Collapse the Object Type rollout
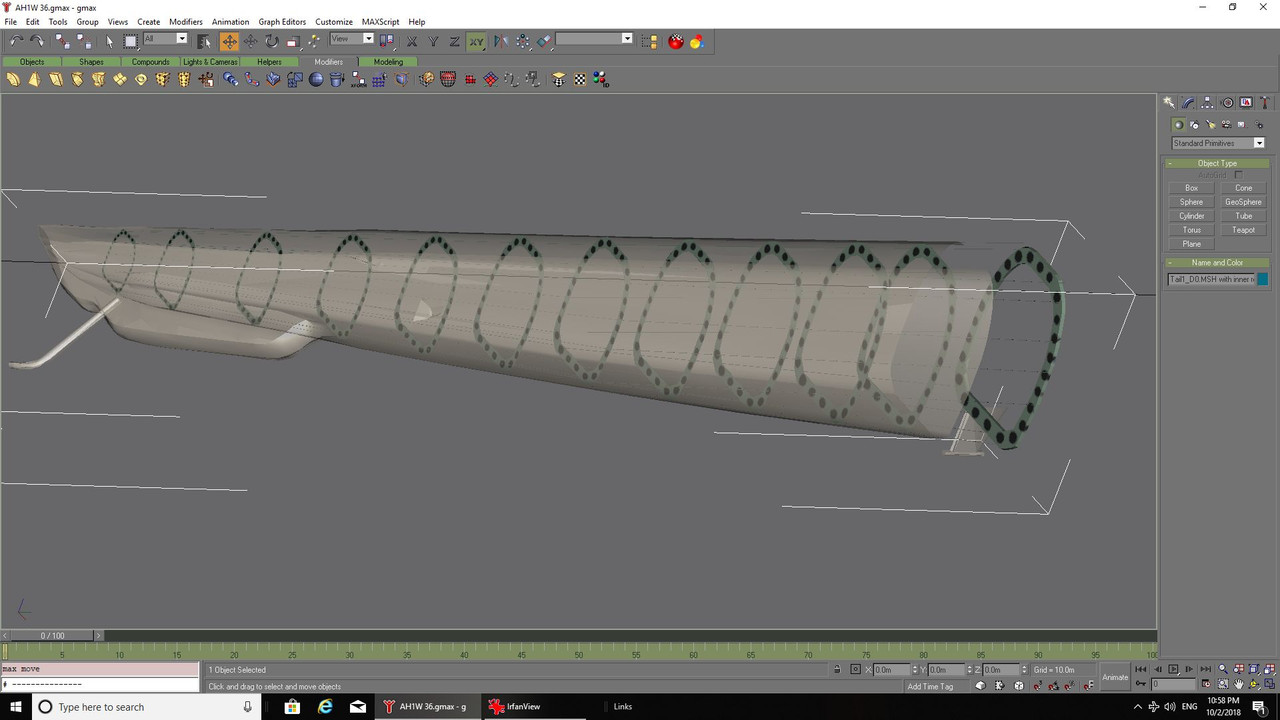Screen dimensions: 1280x720 [x=1217, y=163]
